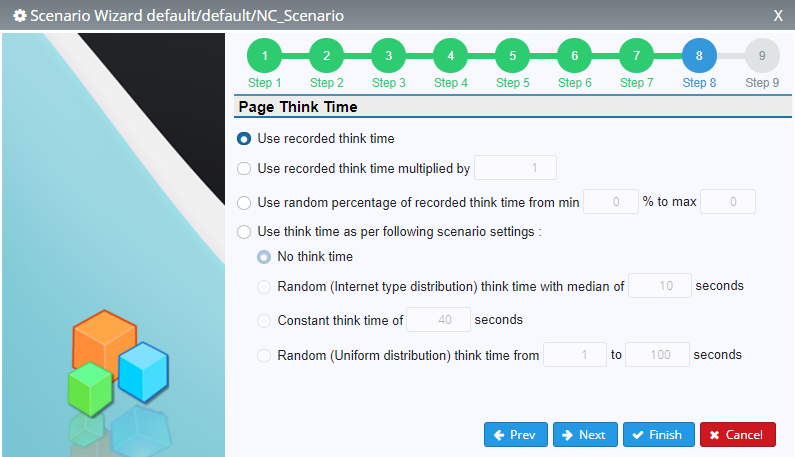Edit the median seconds field showing 10
This screenshot has width=795, height=457.
tap(660, 286)
